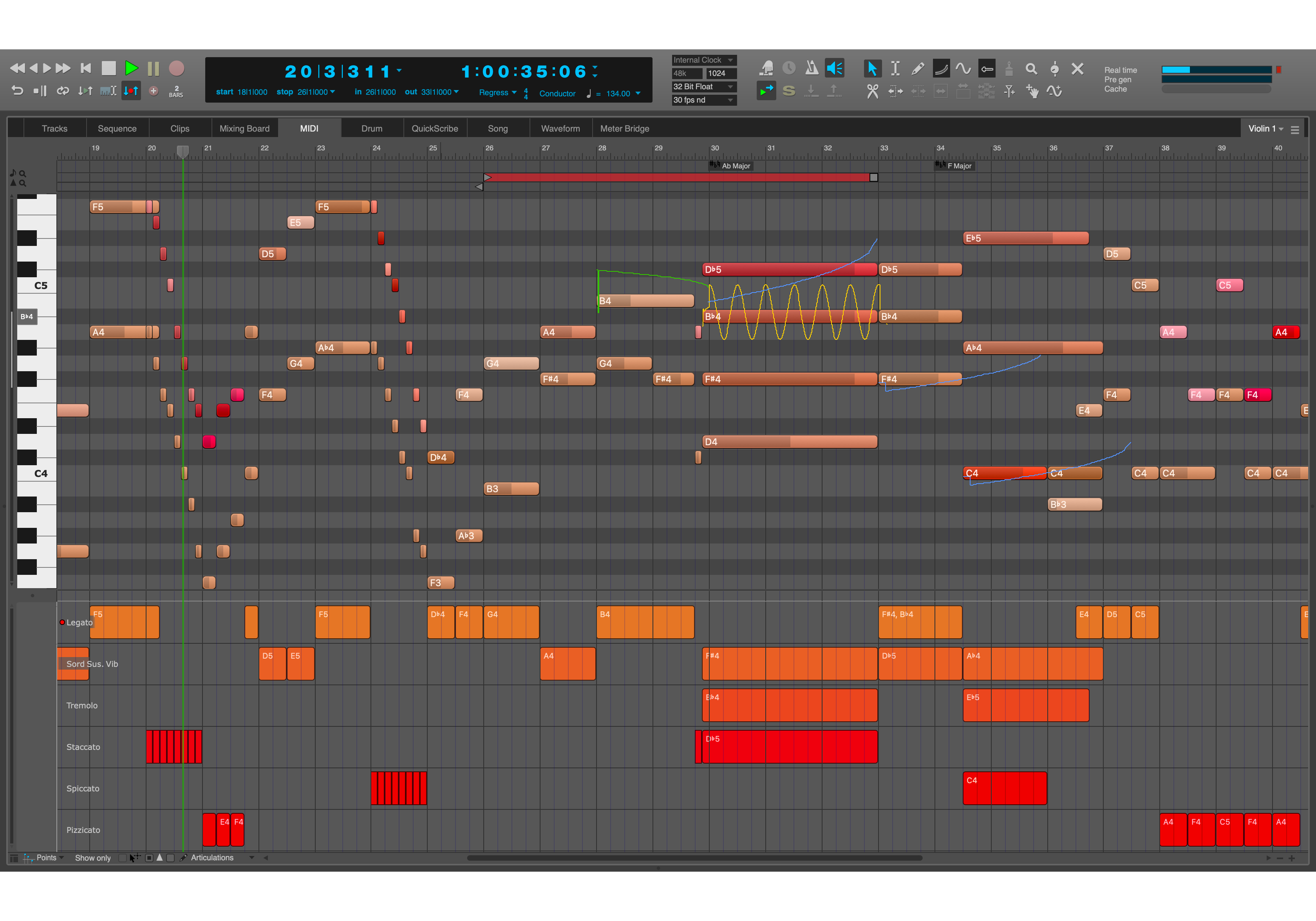The image size is (1316, 921).
Task: Switch to the QuickScribe tab
Action: pyautogui.click(x=435, y=128)
